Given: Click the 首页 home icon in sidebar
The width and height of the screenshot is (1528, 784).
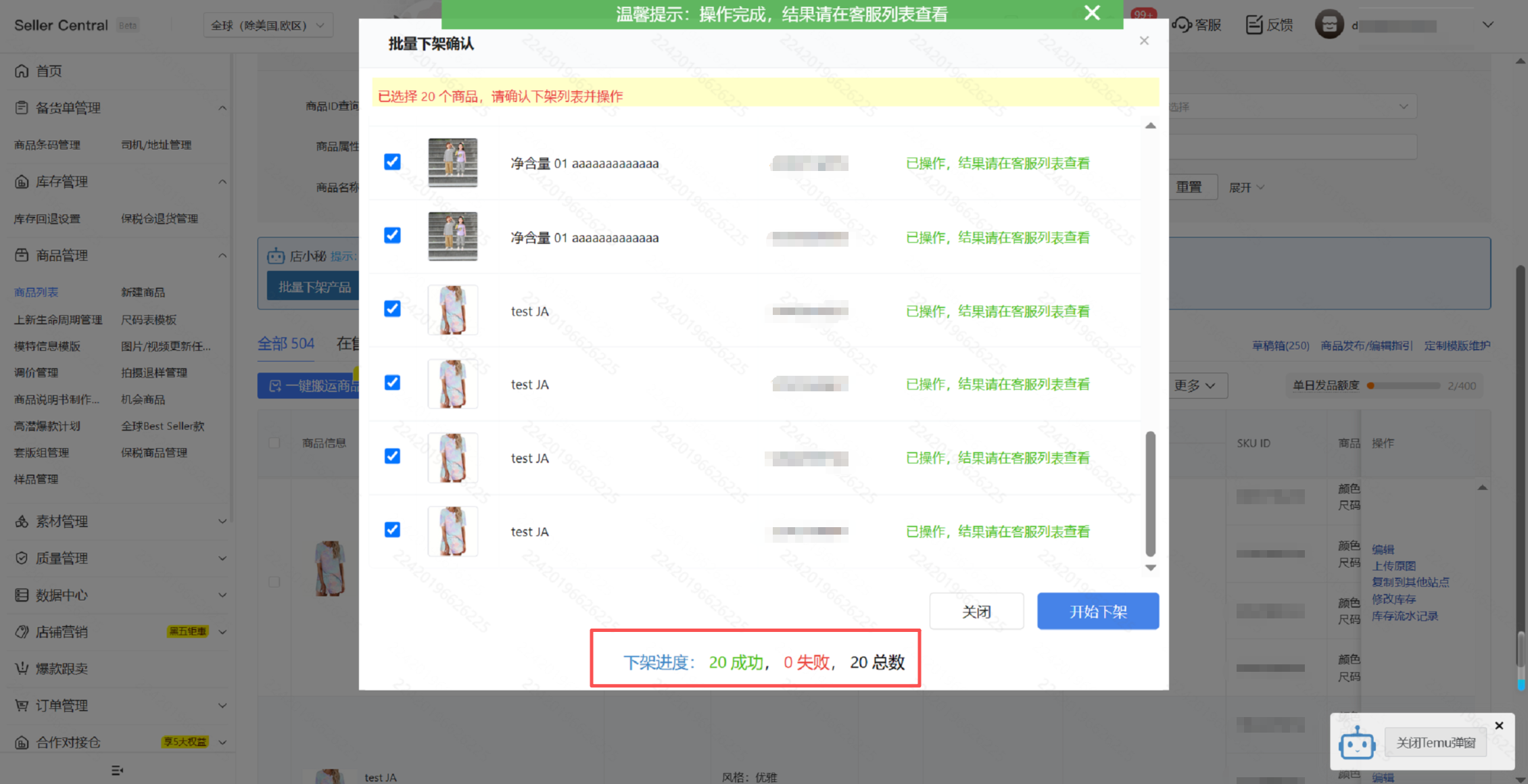Looking at the screenshot, I should pos(22,71).
